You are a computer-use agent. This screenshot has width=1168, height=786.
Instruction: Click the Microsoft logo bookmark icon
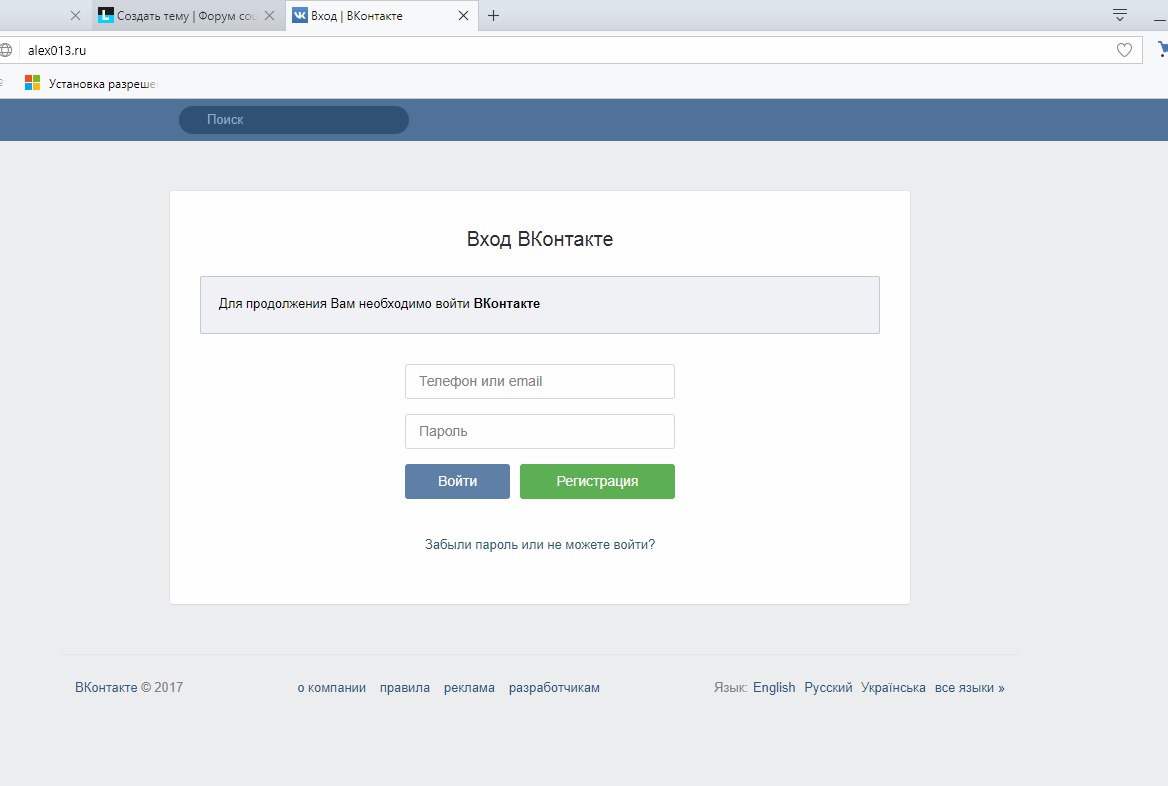coord(32,83)
